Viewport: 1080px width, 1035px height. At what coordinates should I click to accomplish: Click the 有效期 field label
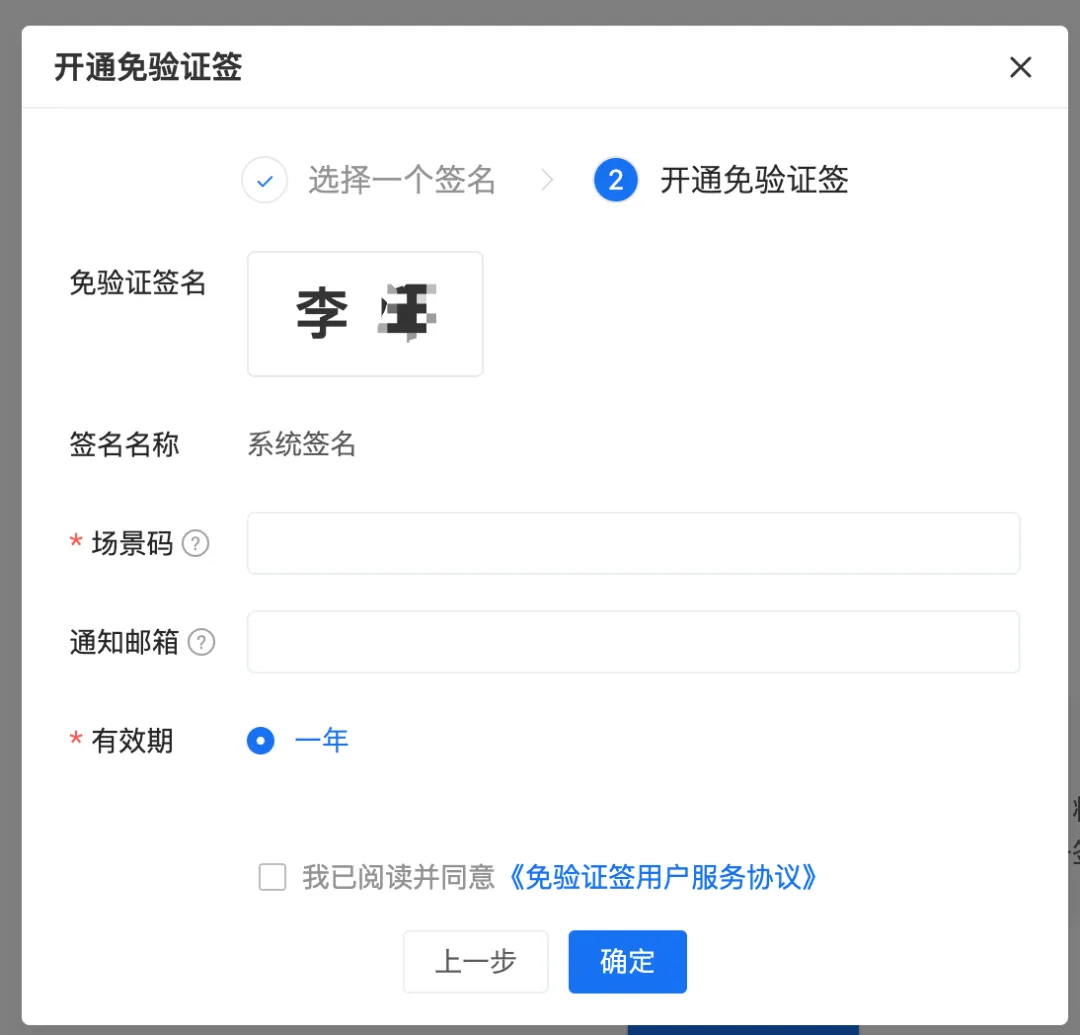pyautogui.click(x=132, y=741)
